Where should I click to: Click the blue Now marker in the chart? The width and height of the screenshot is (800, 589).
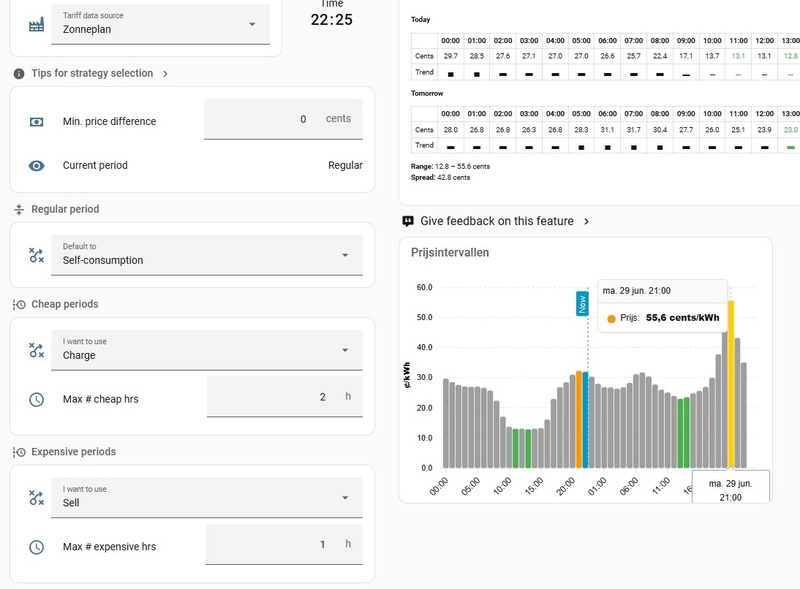582,304
